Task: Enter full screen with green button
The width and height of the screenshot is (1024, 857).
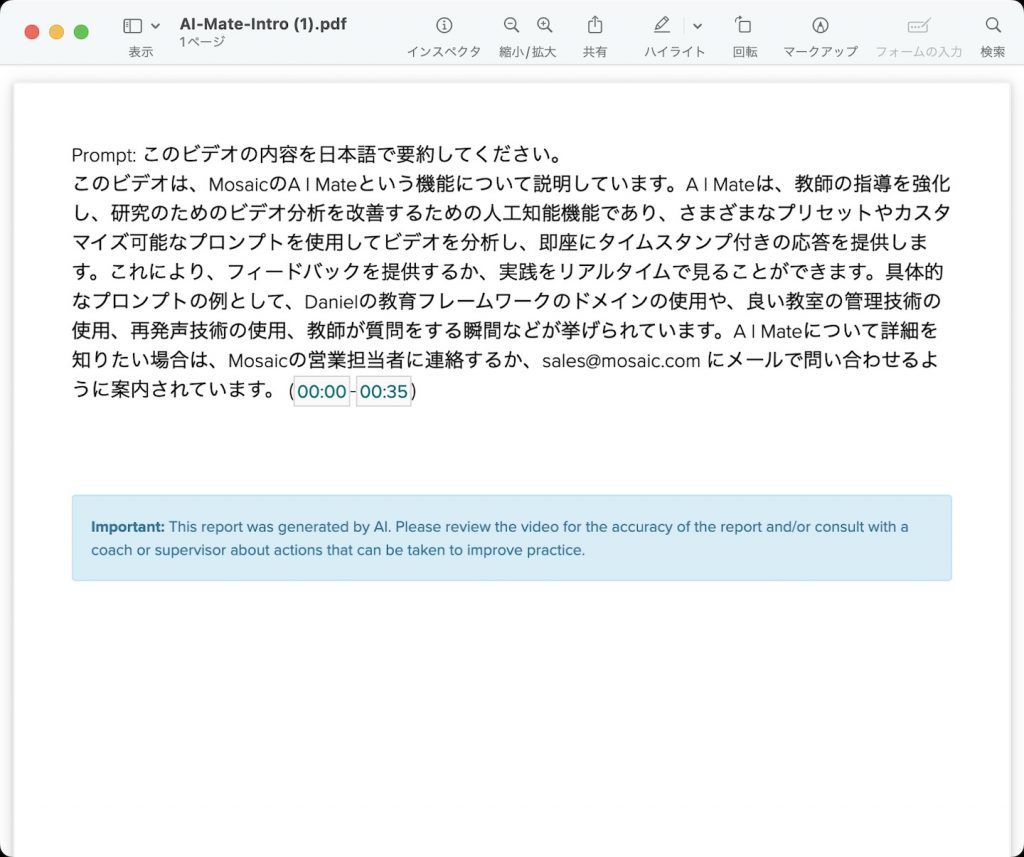Action: point(81,32)
